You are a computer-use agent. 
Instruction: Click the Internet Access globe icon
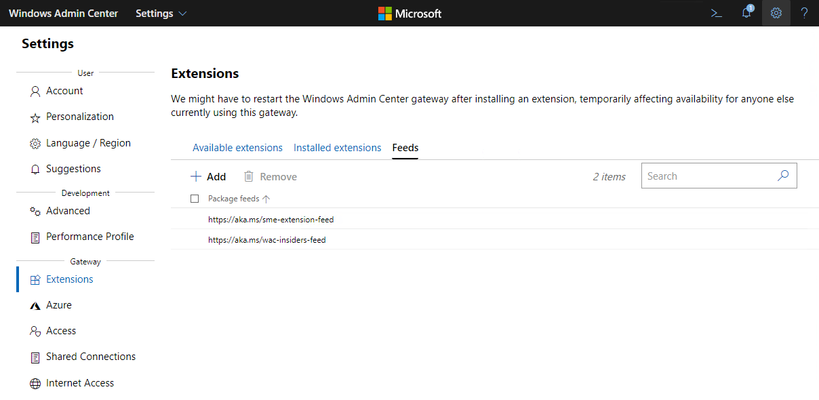[35, 384]
